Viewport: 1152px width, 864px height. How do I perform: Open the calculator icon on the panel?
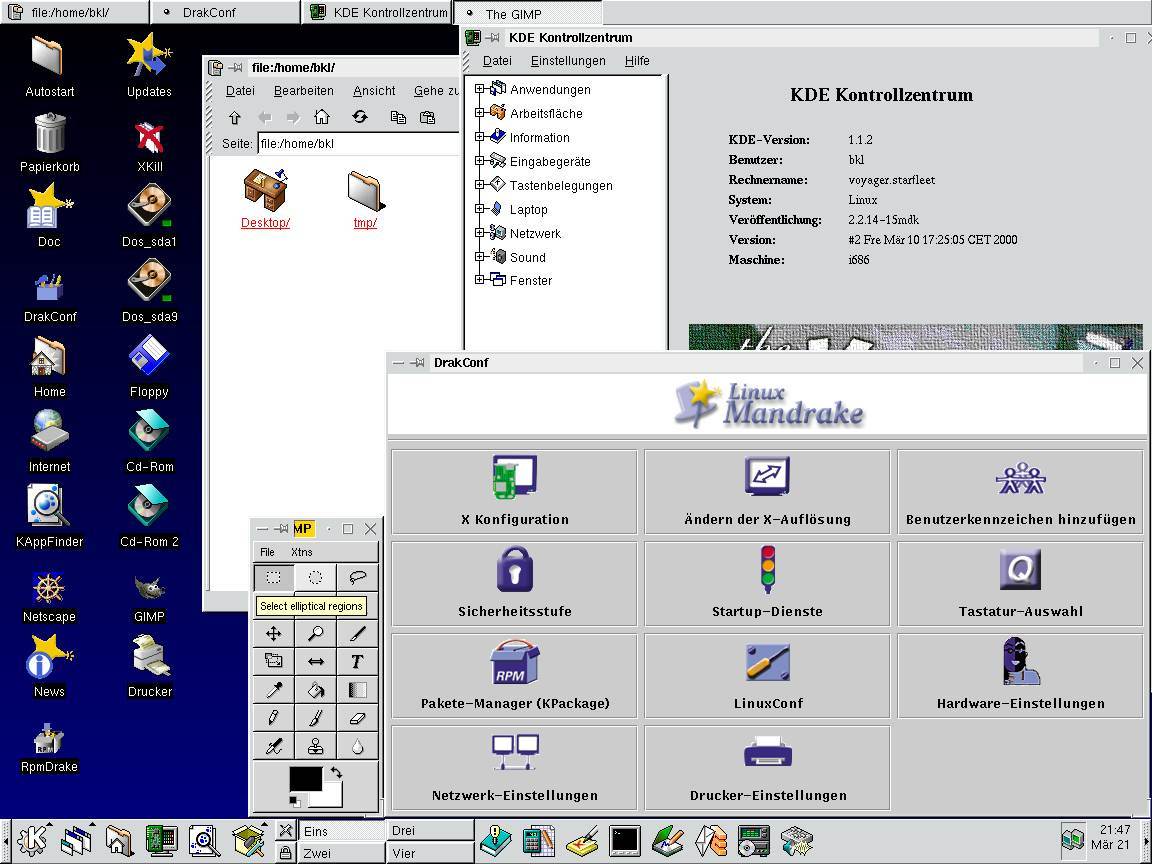tap(538, 841)
